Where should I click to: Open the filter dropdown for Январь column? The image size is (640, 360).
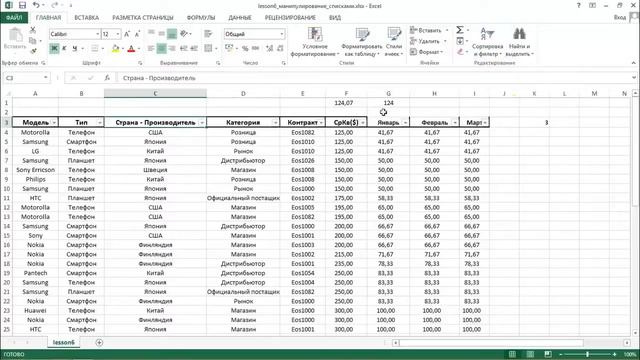pyautogui.click(x=405, y=122)
